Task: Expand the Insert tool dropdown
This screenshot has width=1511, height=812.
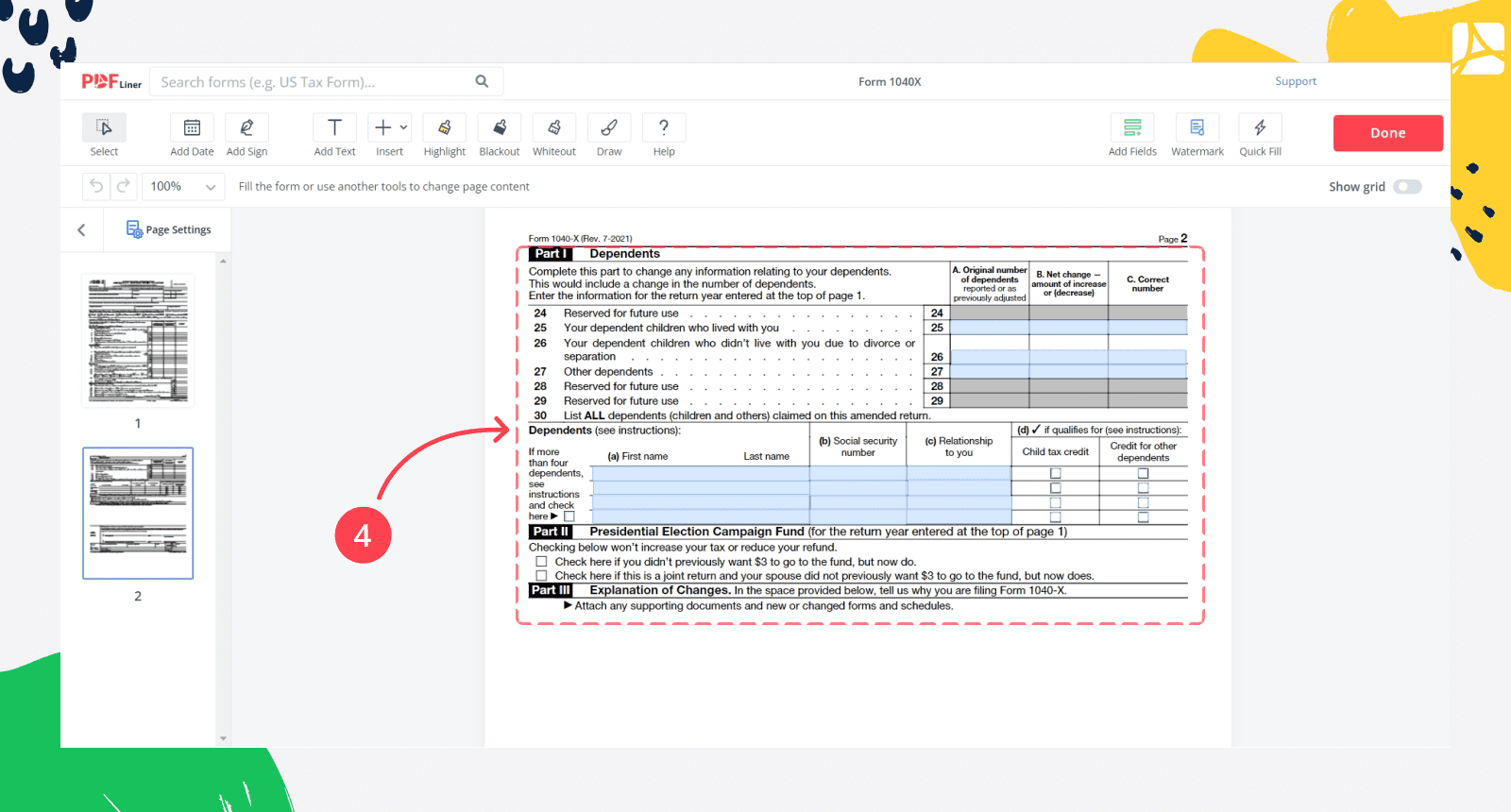Action: tap(403, 127)
